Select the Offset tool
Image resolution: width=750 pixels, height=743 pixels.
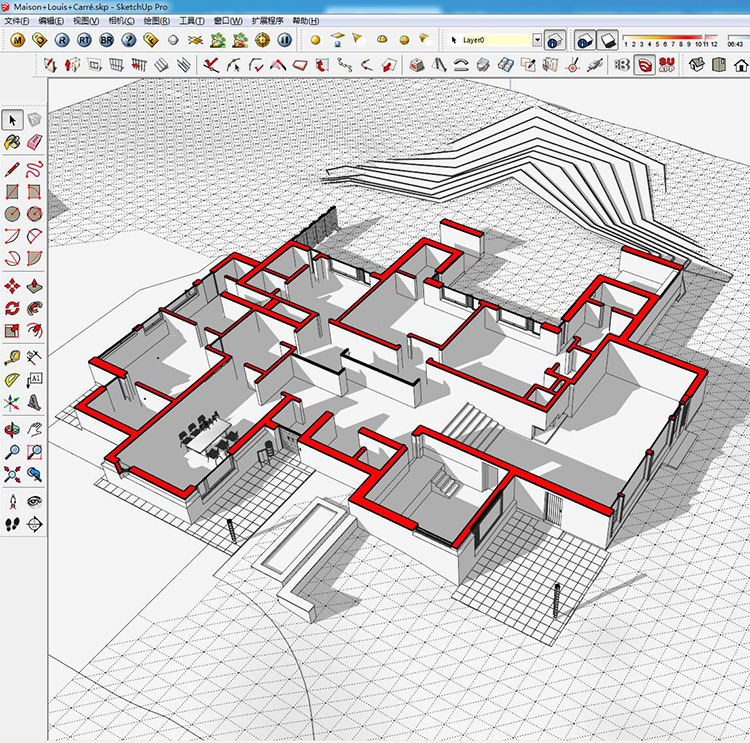pos(34,330)
